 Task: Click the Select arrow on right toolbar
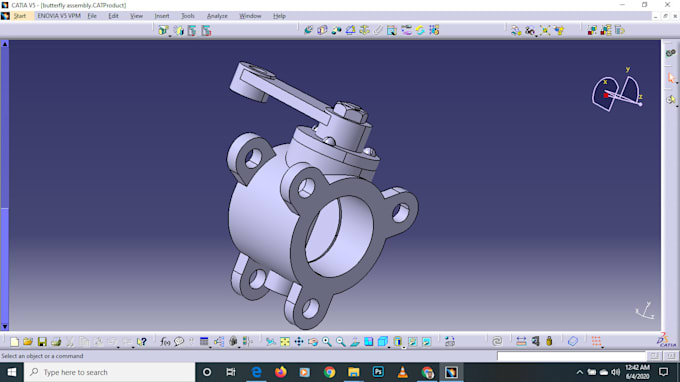(671, 78)
